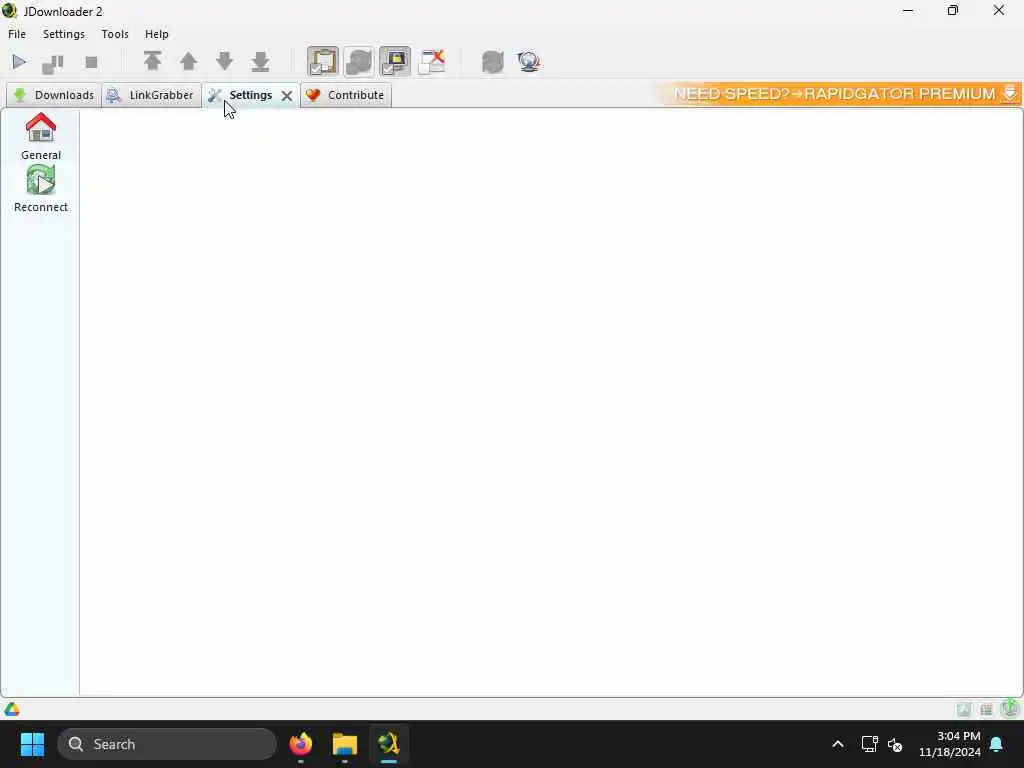Stop all downloads with the square button
The width and height of the screenshot is (1024, 768).
(91, 63)
